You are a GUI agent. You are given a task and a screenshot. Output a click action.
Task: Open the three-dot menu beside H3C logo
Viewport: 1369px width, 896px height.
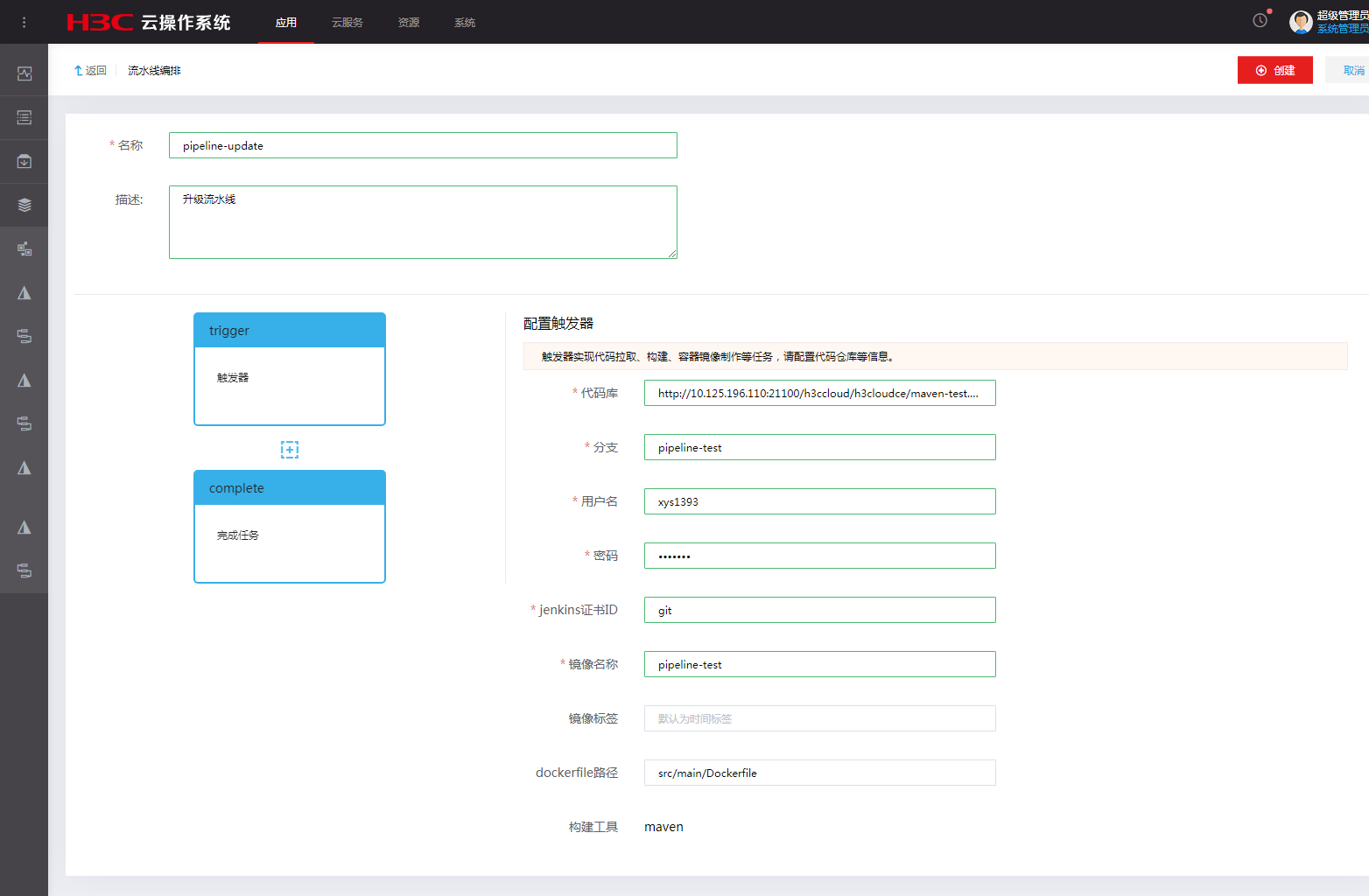click(x=24, y=22)
